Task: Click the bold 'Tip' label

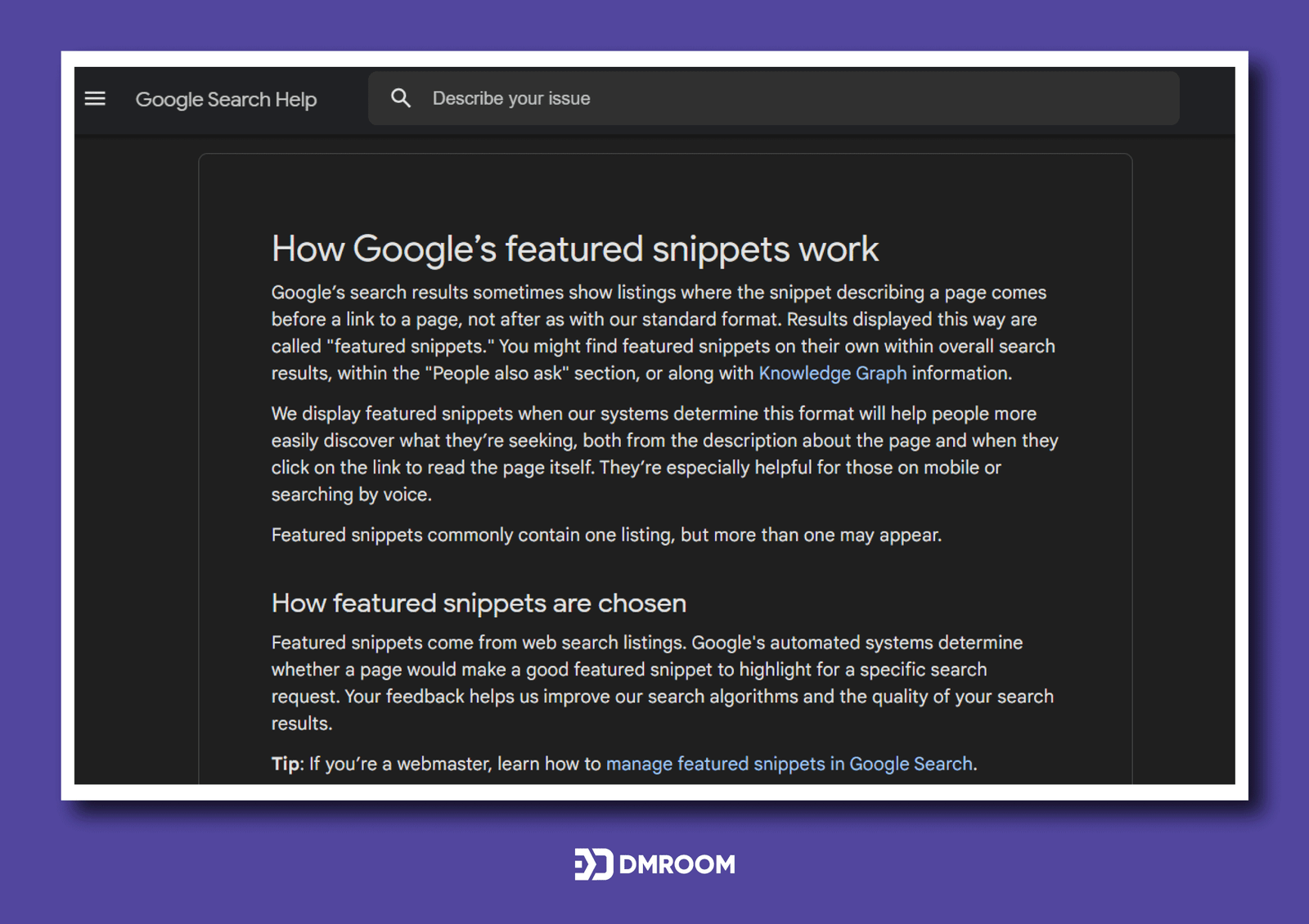Action: coord(286,764)
